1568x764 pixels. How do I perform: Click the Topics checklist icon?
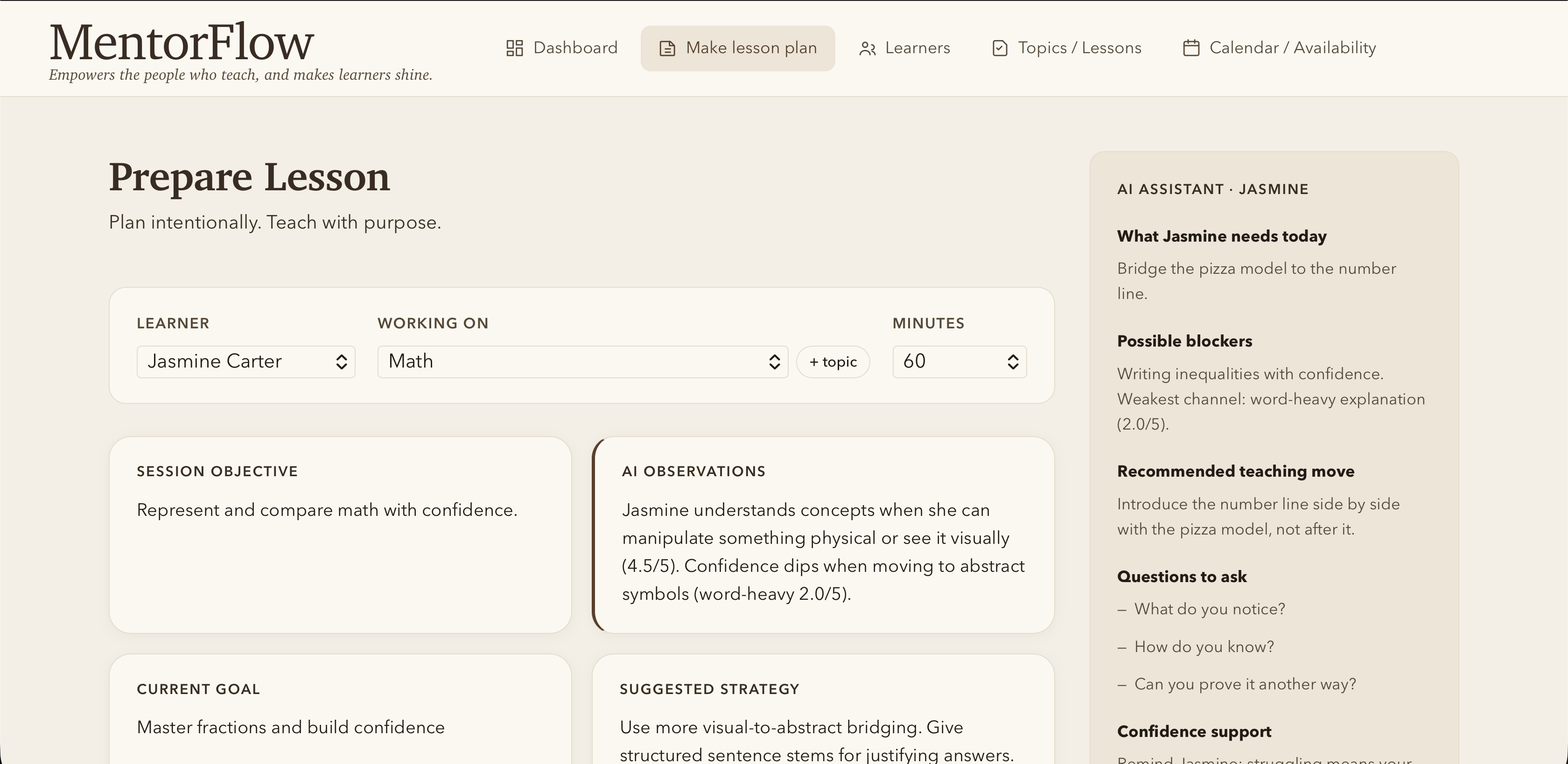tap(1000, 48)
